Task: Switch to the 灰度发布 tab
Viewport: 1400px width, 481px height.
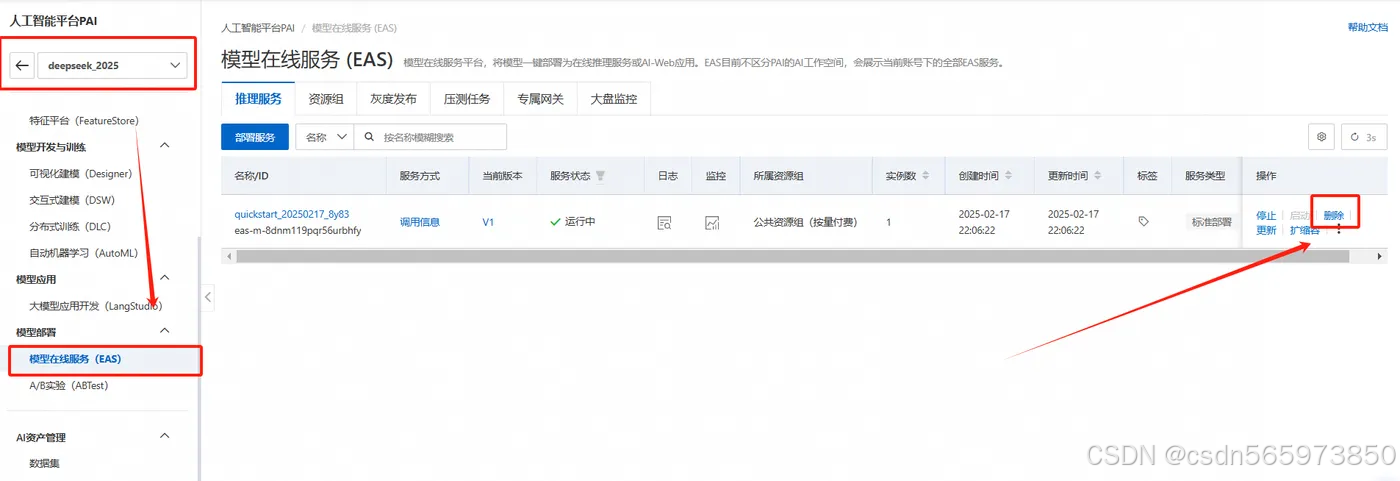Action: click(393, 99)
